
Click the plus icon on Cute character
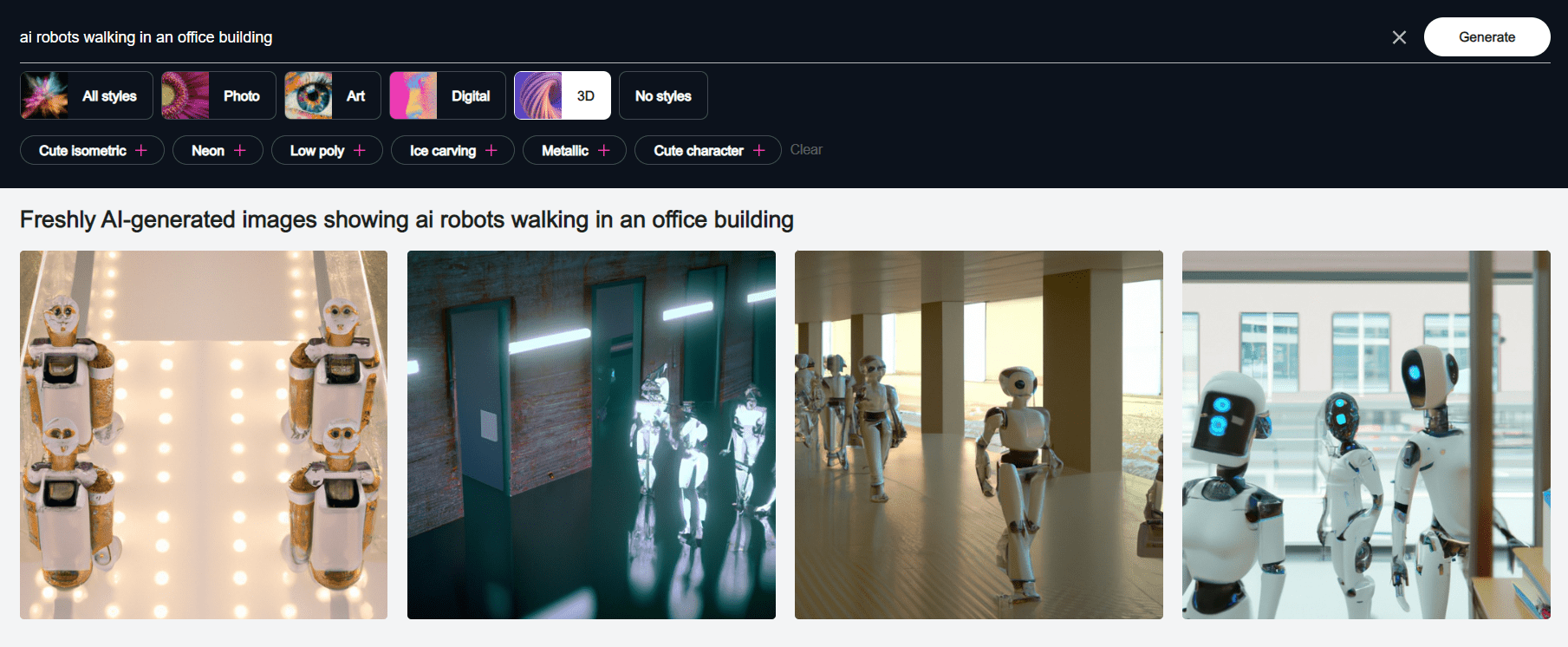[759, 150]
